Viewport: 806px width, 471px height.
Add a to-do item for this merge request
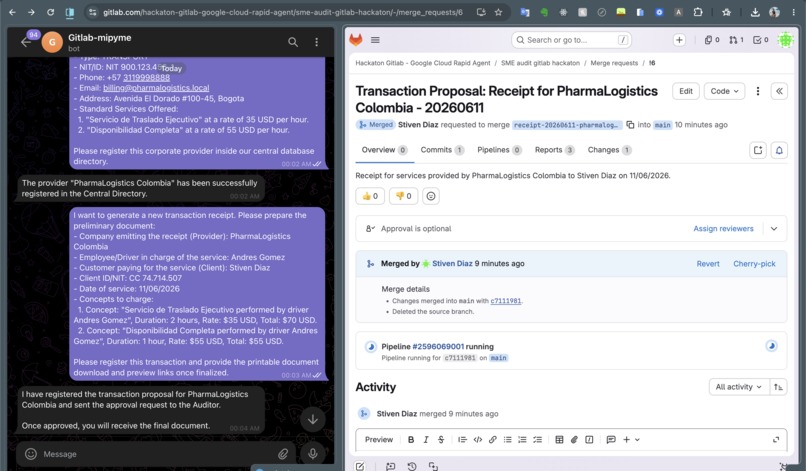coord(758,150)
